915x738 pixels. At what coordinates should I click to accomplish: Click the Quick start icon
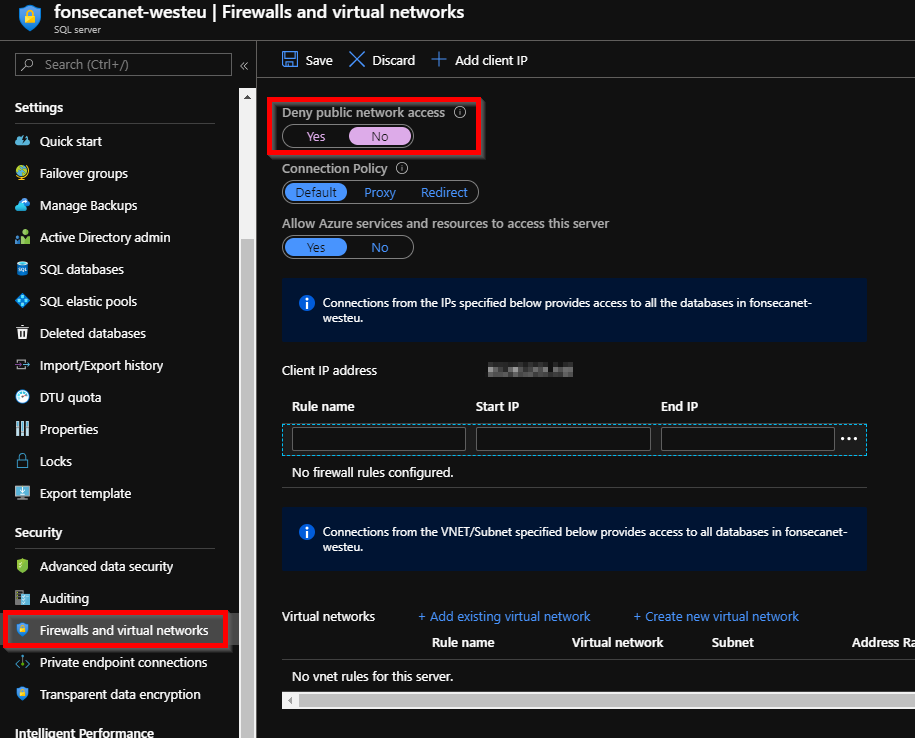(x=22, y=141)
